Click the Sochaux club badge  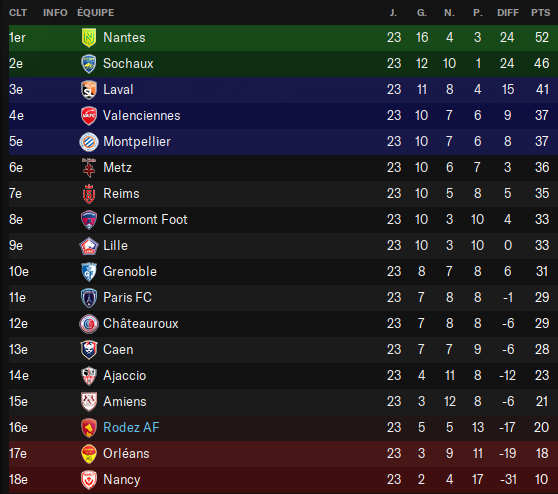tap(89, 64)
